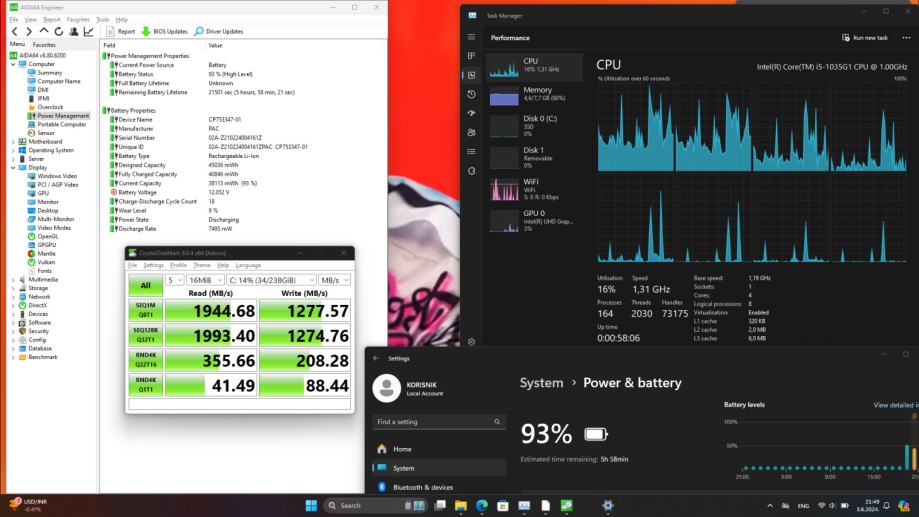Open the Windows Start button
The image size is (919, 517).
point(311,505)
